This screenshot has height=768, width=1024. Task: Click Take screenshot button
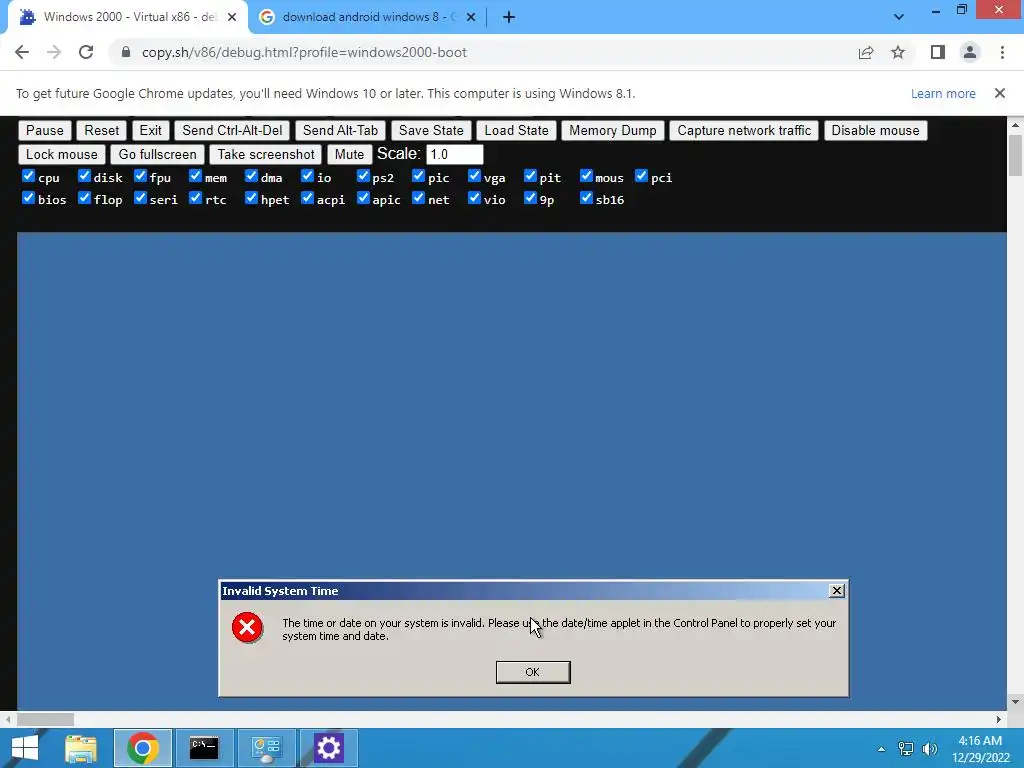[266, 155]
